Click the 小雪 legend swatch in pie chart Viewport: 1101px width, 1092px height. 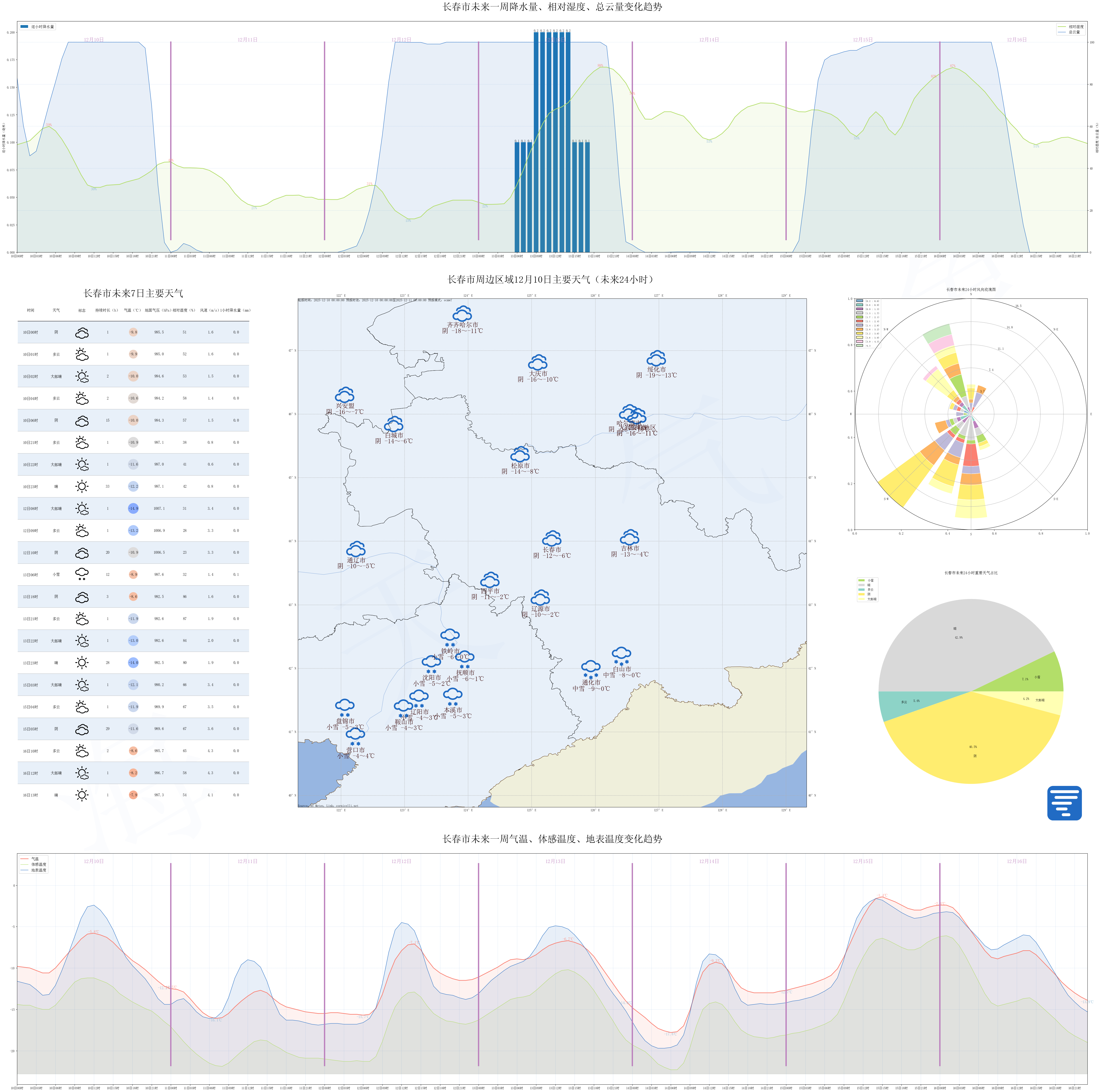(862, 580)
